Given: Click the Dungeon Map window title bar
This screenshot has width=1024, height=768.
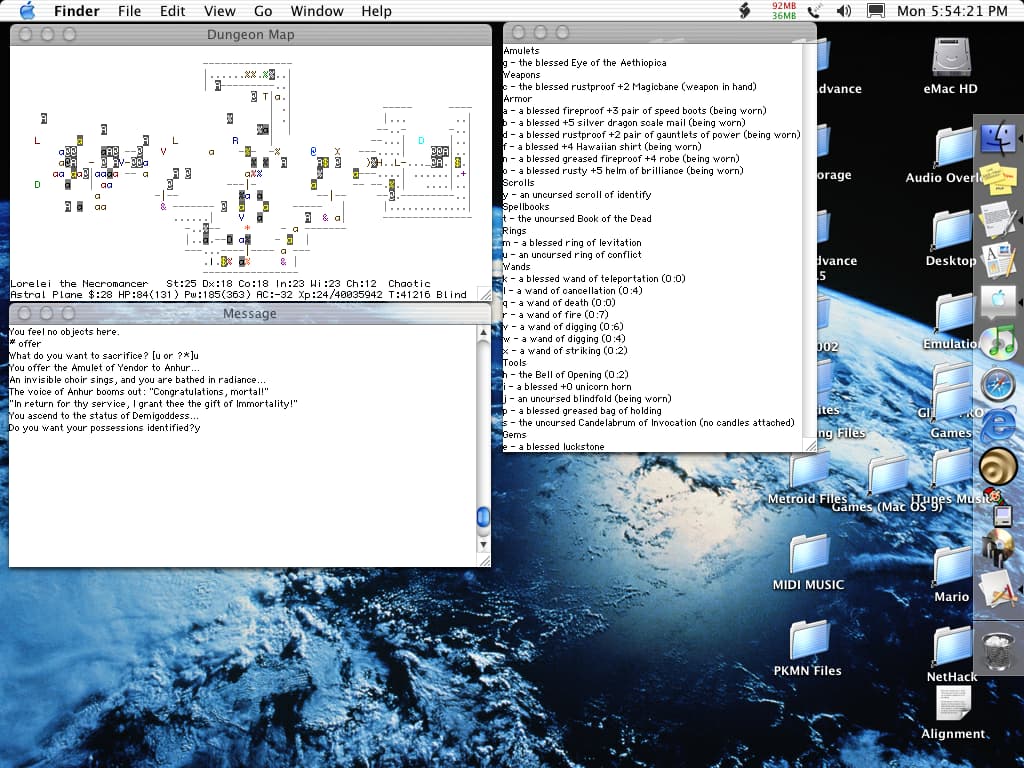Looking at the screenshot, I should [251, 35].
